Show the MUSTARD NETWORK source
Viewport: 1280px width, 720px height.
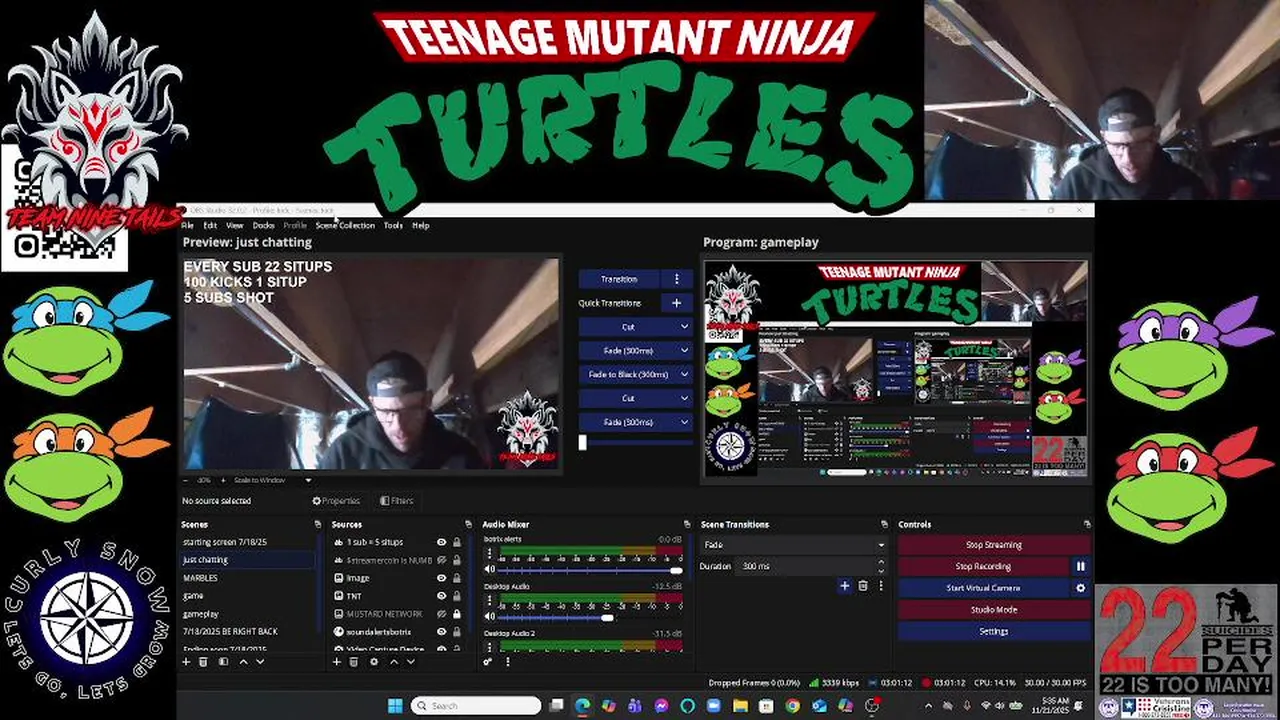[441, 614]
